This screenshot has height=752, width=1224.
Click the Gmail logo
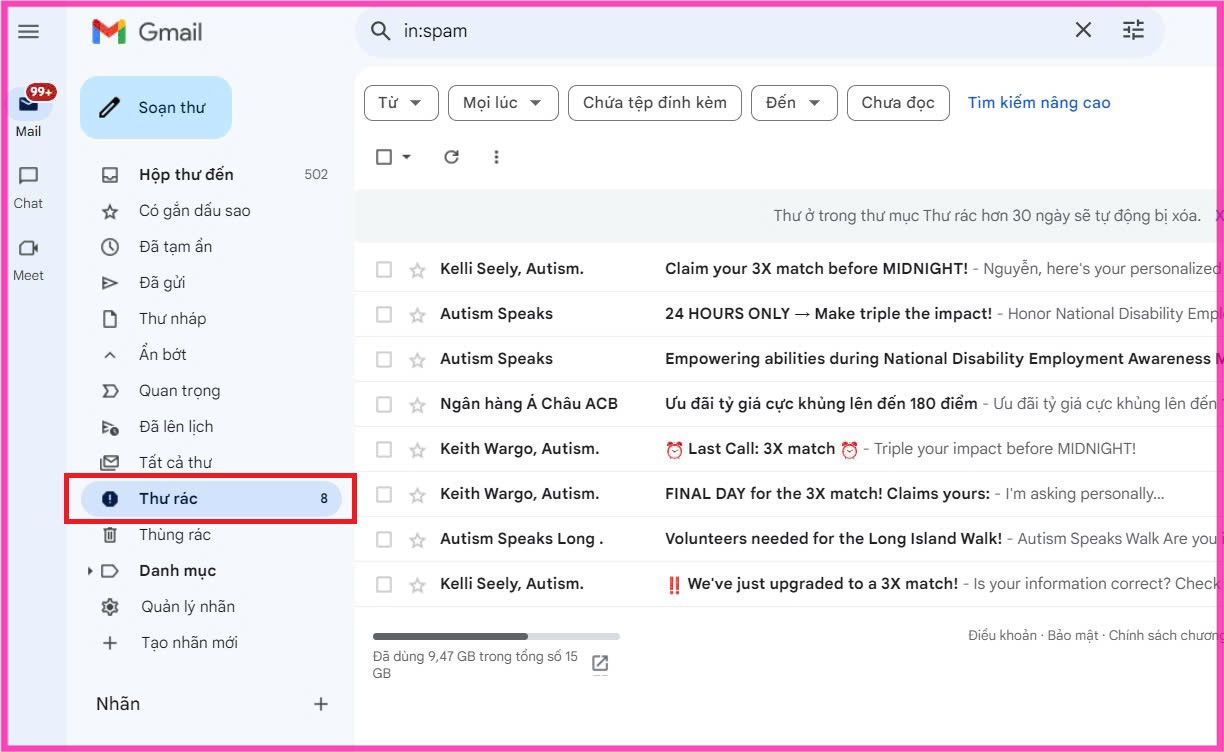(x=147, y=32)
